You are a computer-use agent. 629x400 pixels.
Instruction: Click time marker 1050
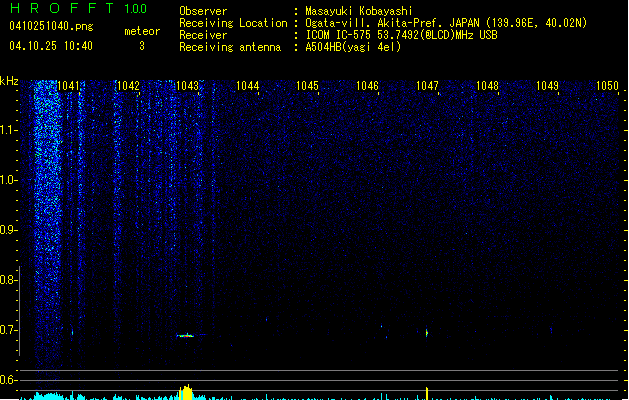tap(607, 86)
